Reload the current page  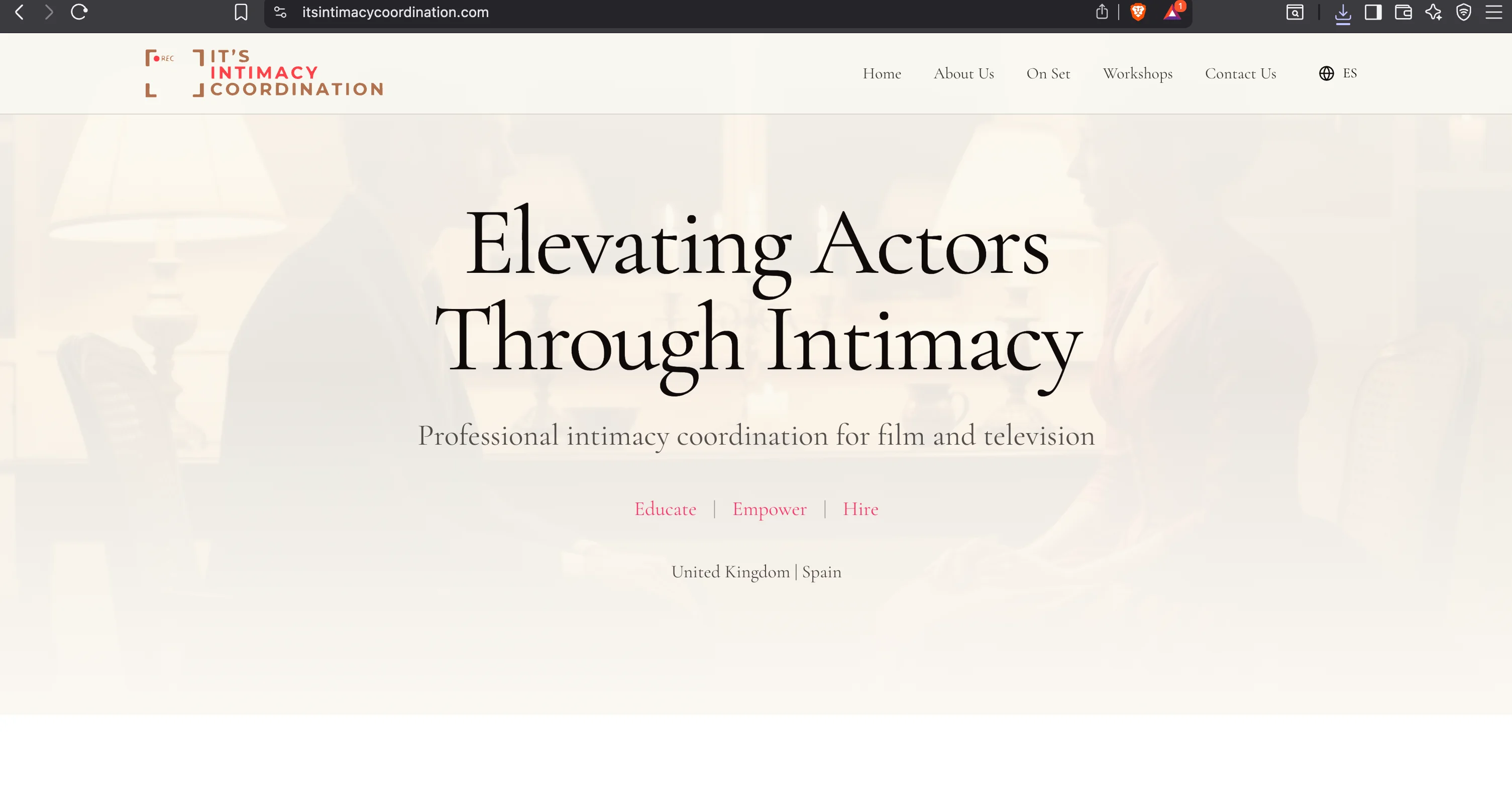[x=79, y=13]
